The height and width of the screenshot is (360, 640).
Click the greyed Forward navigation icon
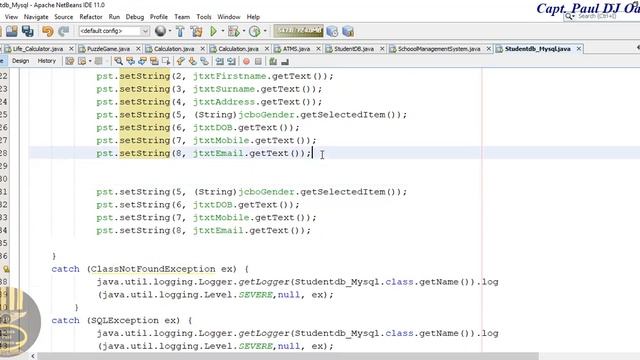pos(98,61)
